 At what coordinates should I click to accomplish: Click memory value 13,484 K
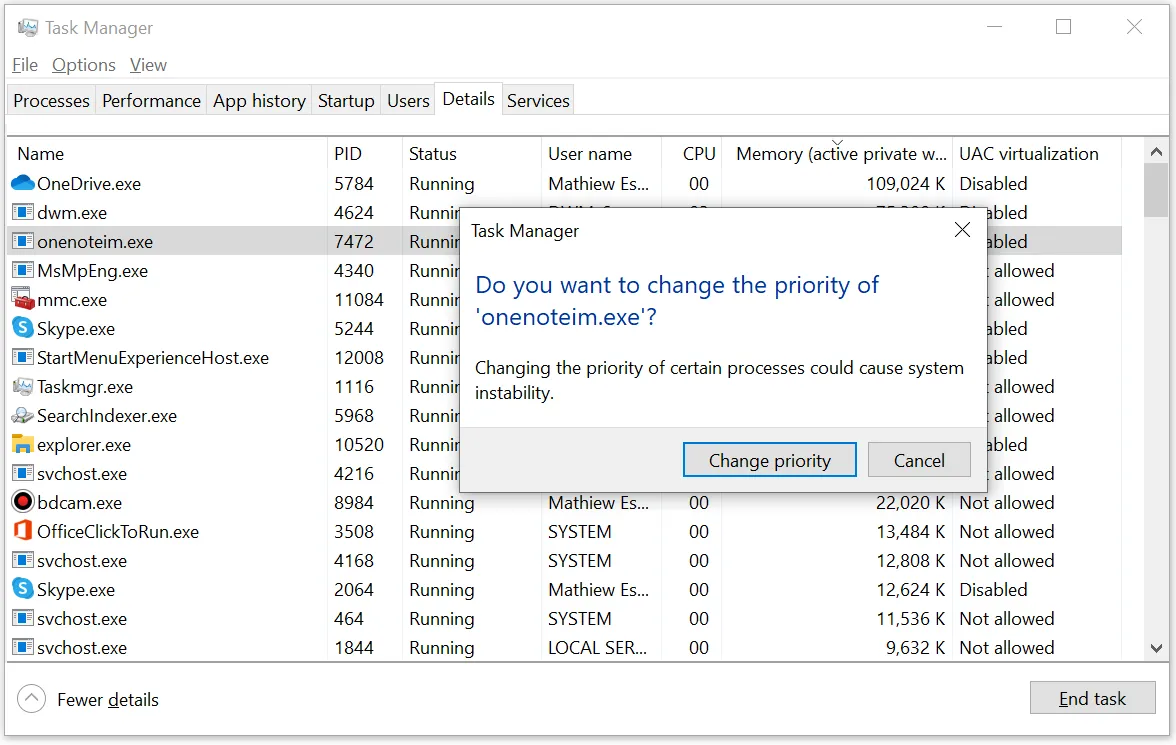tap(910, 532)
